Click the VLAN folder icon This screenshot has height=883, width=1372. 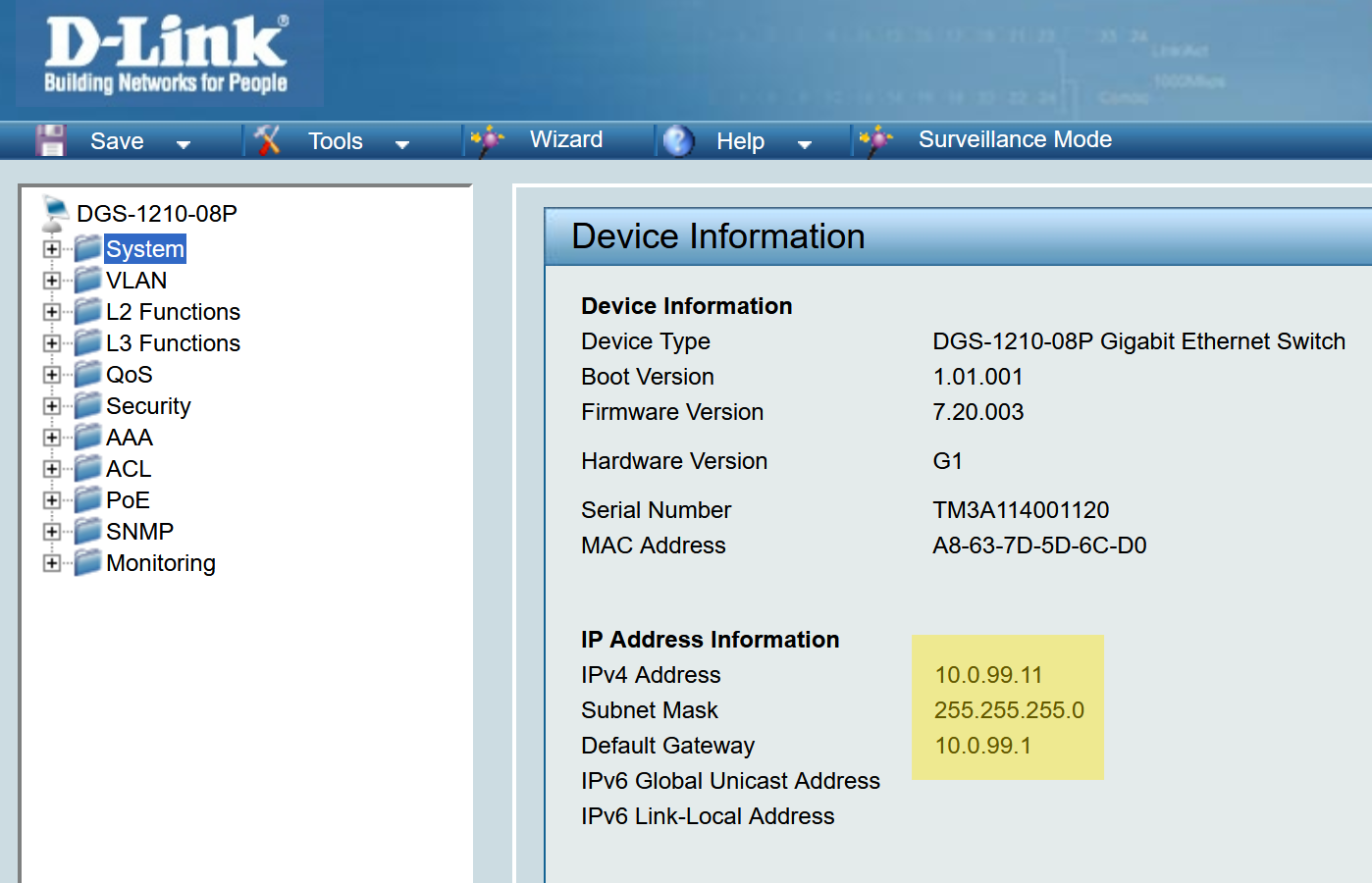point(88,280)
